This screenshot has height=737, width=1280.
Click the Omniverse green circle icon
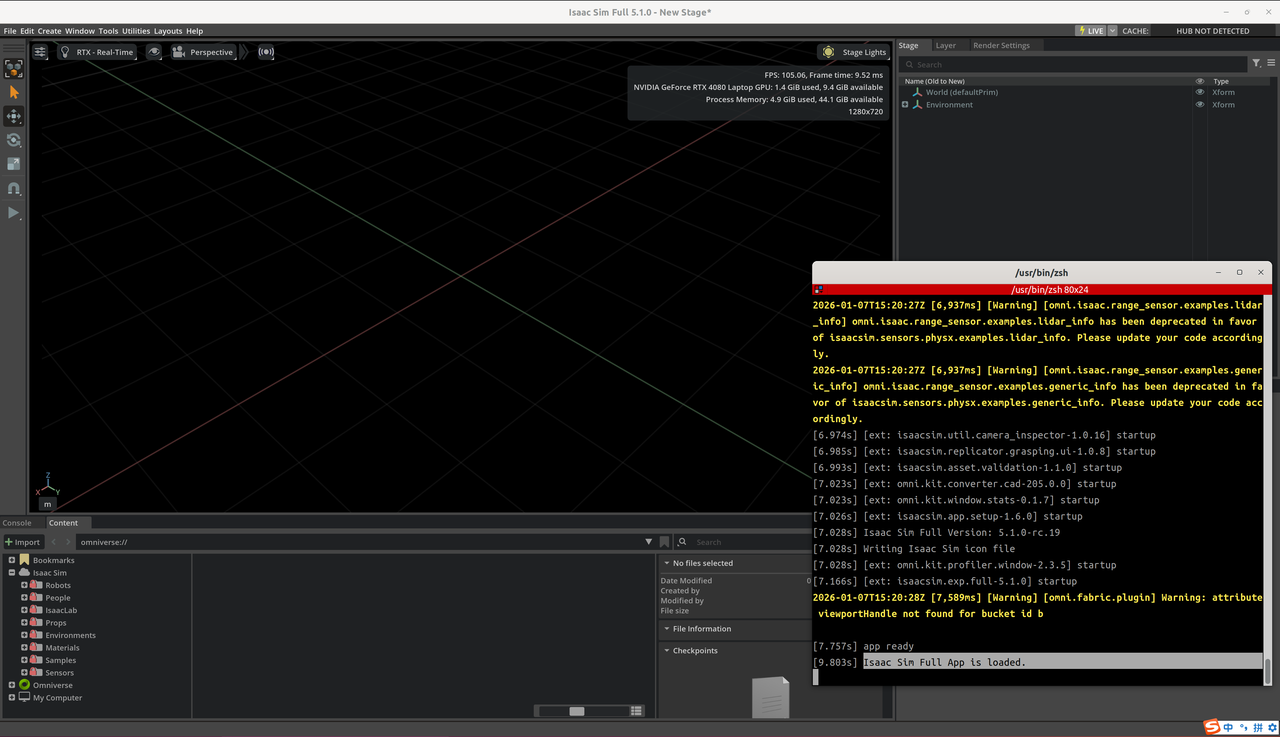click(x=24, y=685)
